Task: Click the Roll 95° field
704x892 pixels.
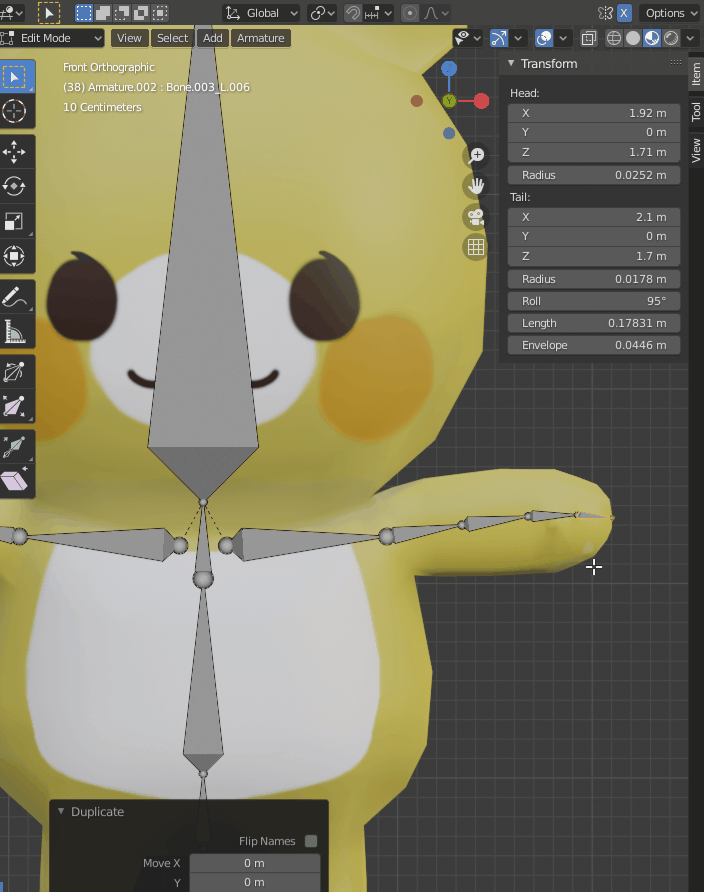Action: [x=594, y=301]
